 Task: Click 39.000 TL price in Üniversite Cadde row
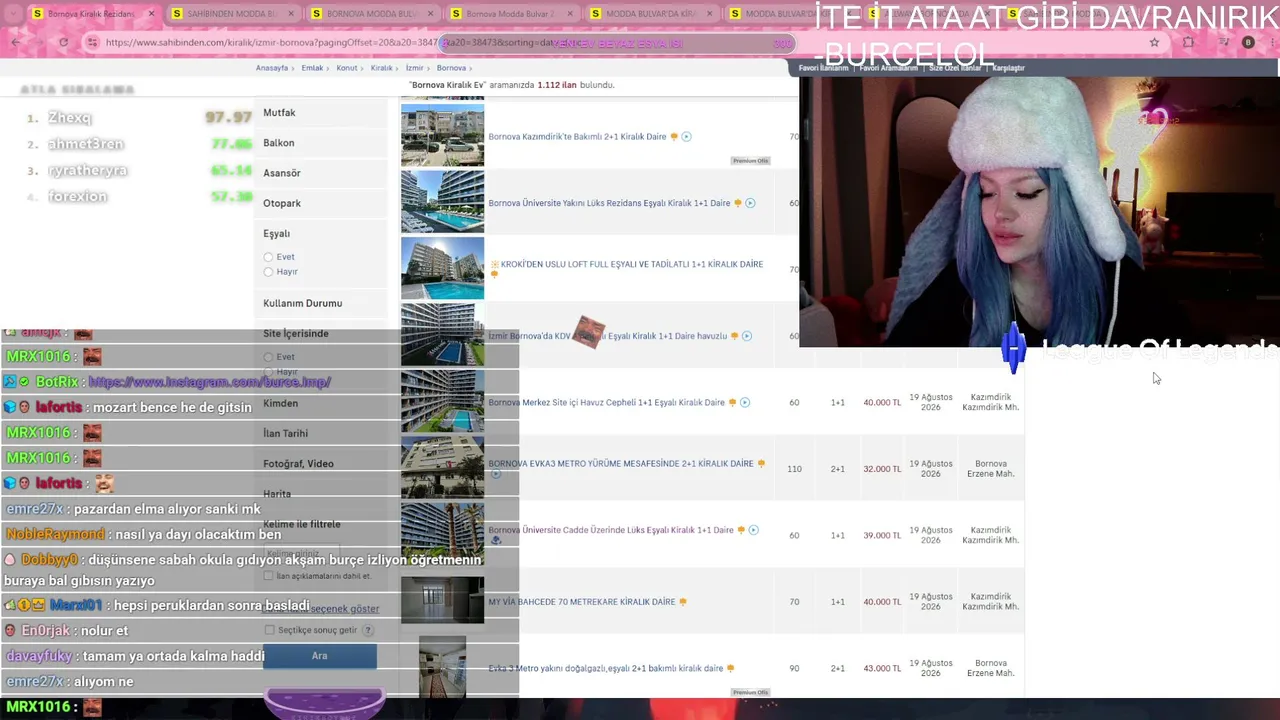[x=881, y=535]
